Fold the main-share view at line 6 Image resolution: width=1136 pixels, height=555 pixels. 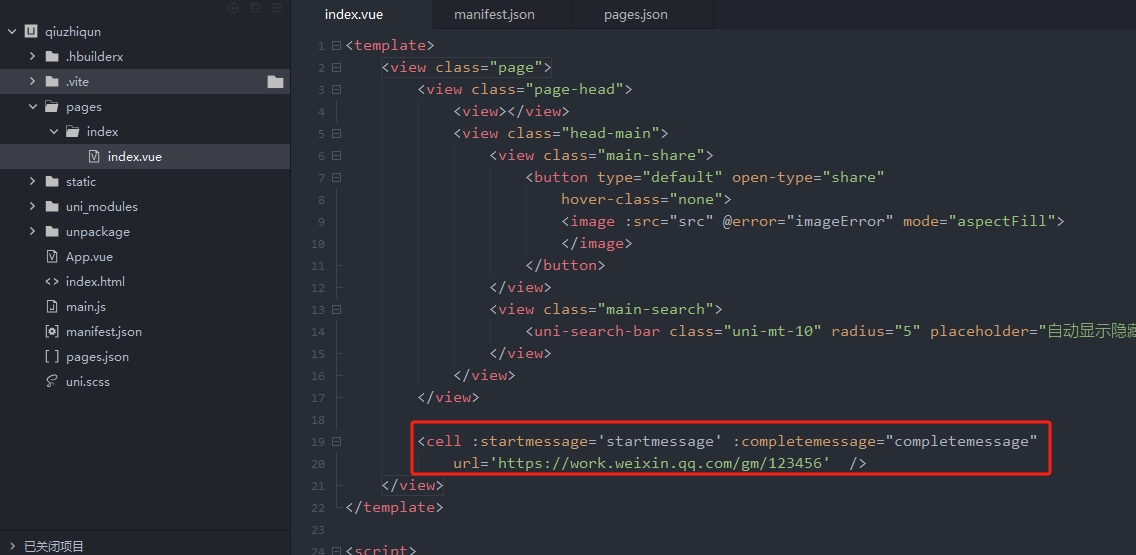[x=336, y=156]
